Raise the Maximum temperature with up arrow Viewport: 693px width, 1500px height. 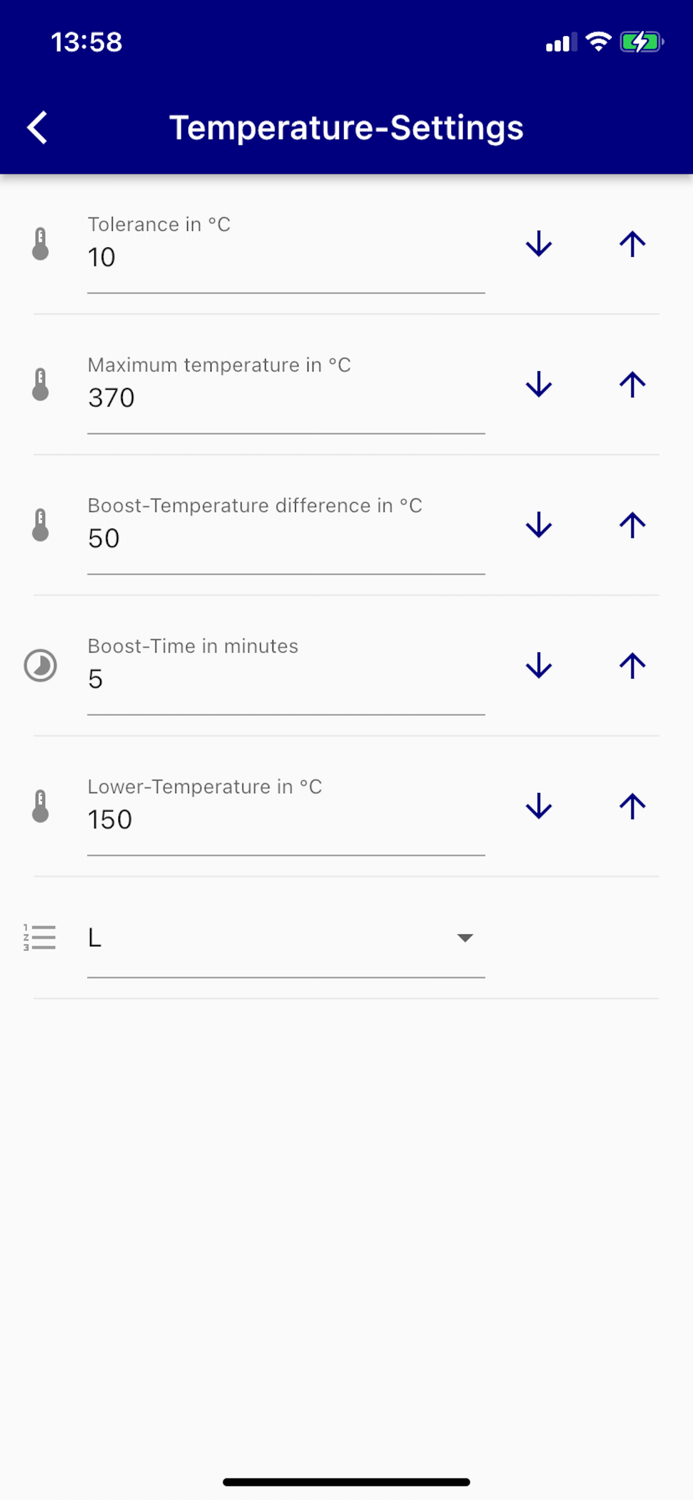tap(632, 385)
